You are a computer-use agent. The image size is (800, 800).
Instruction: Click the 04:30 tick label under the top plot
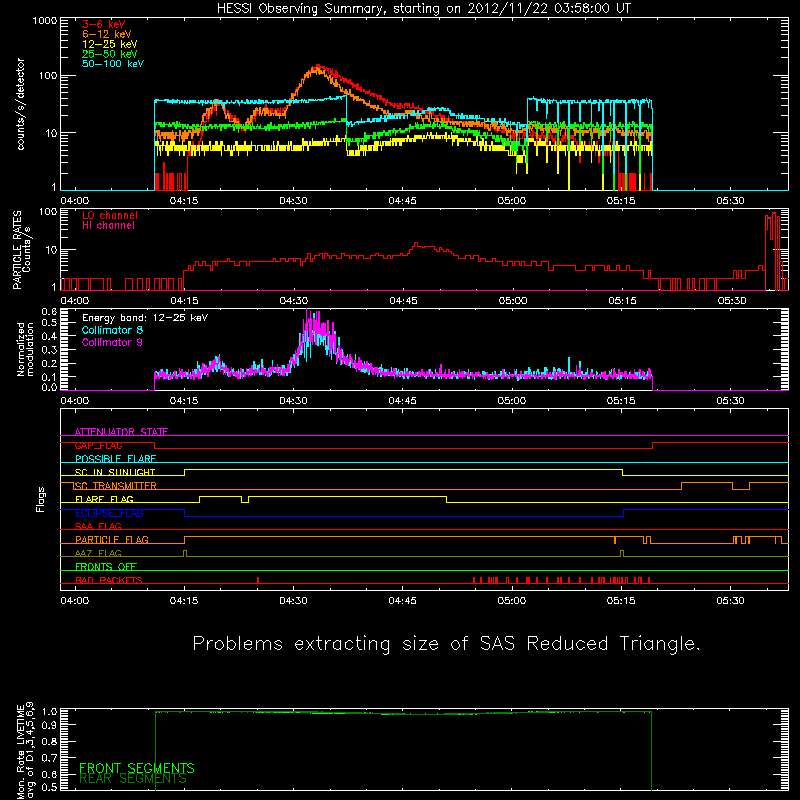tap(293, 201)
